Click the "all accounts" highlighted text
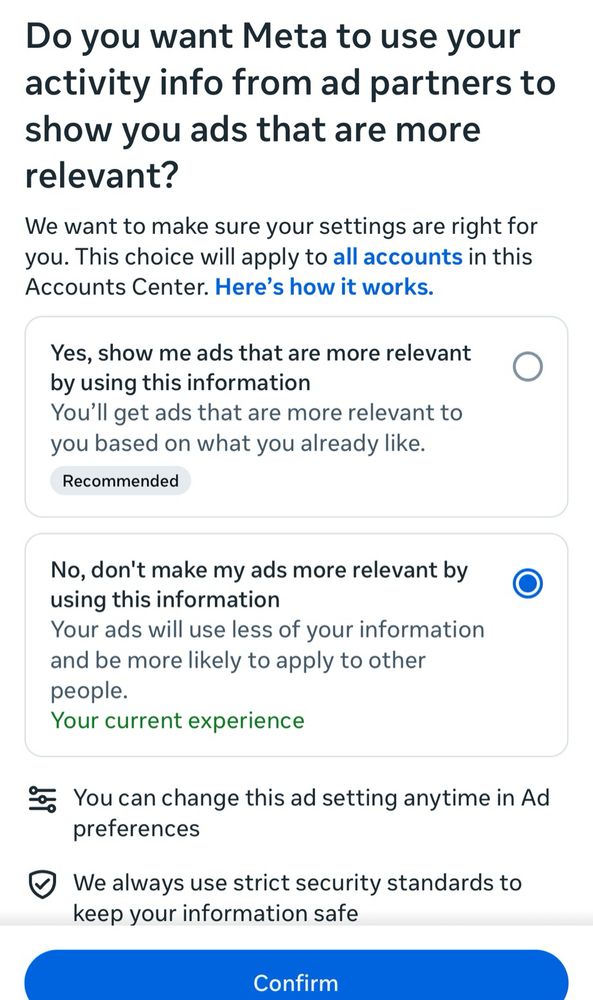This screenshot has width=593, height=1000. click(396, 257)
